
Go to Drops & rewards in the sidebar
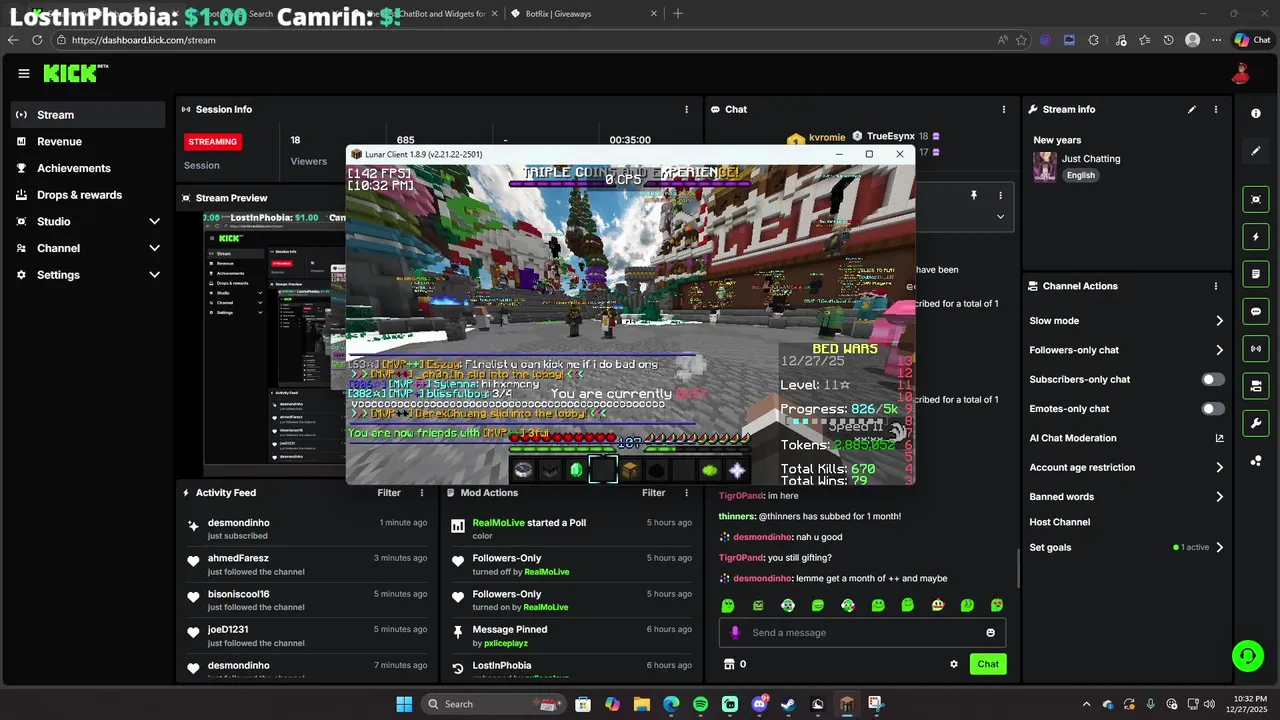click(x=88, y=195)
